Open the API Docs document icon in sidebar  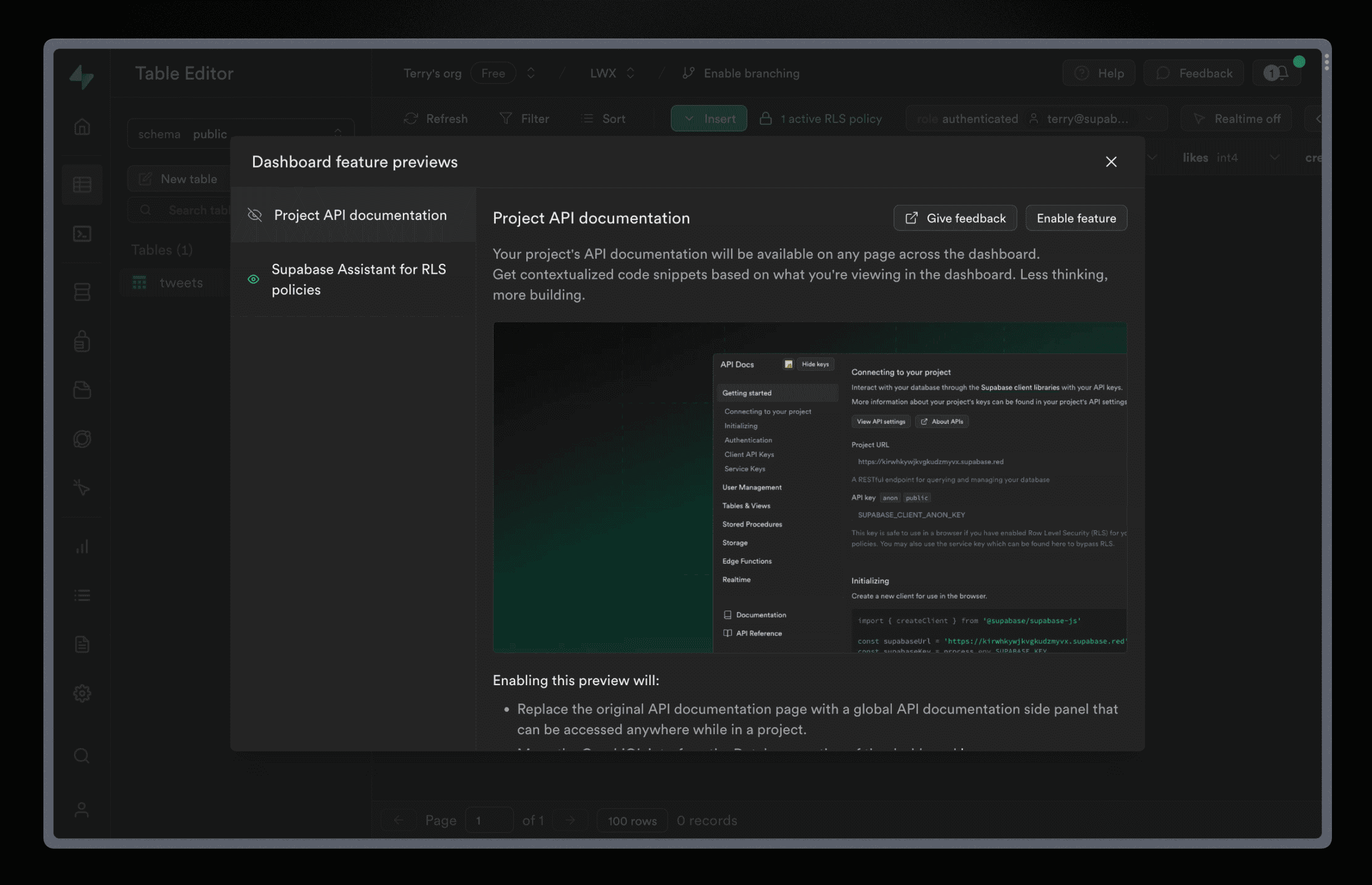82,644
